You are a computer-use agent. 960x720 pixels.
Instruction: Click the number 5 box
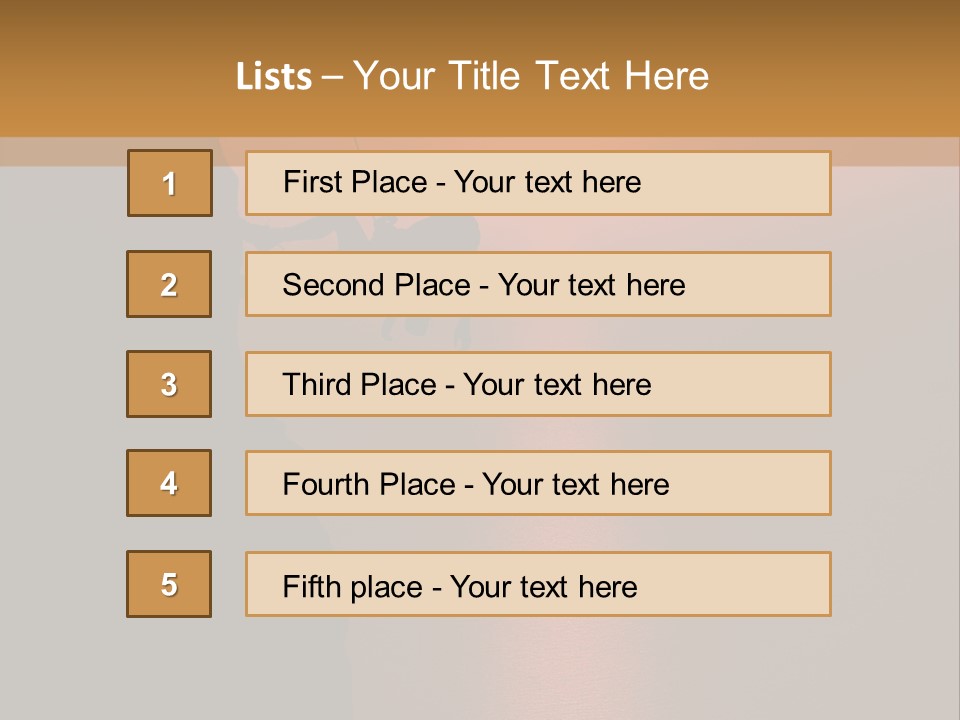169,584
